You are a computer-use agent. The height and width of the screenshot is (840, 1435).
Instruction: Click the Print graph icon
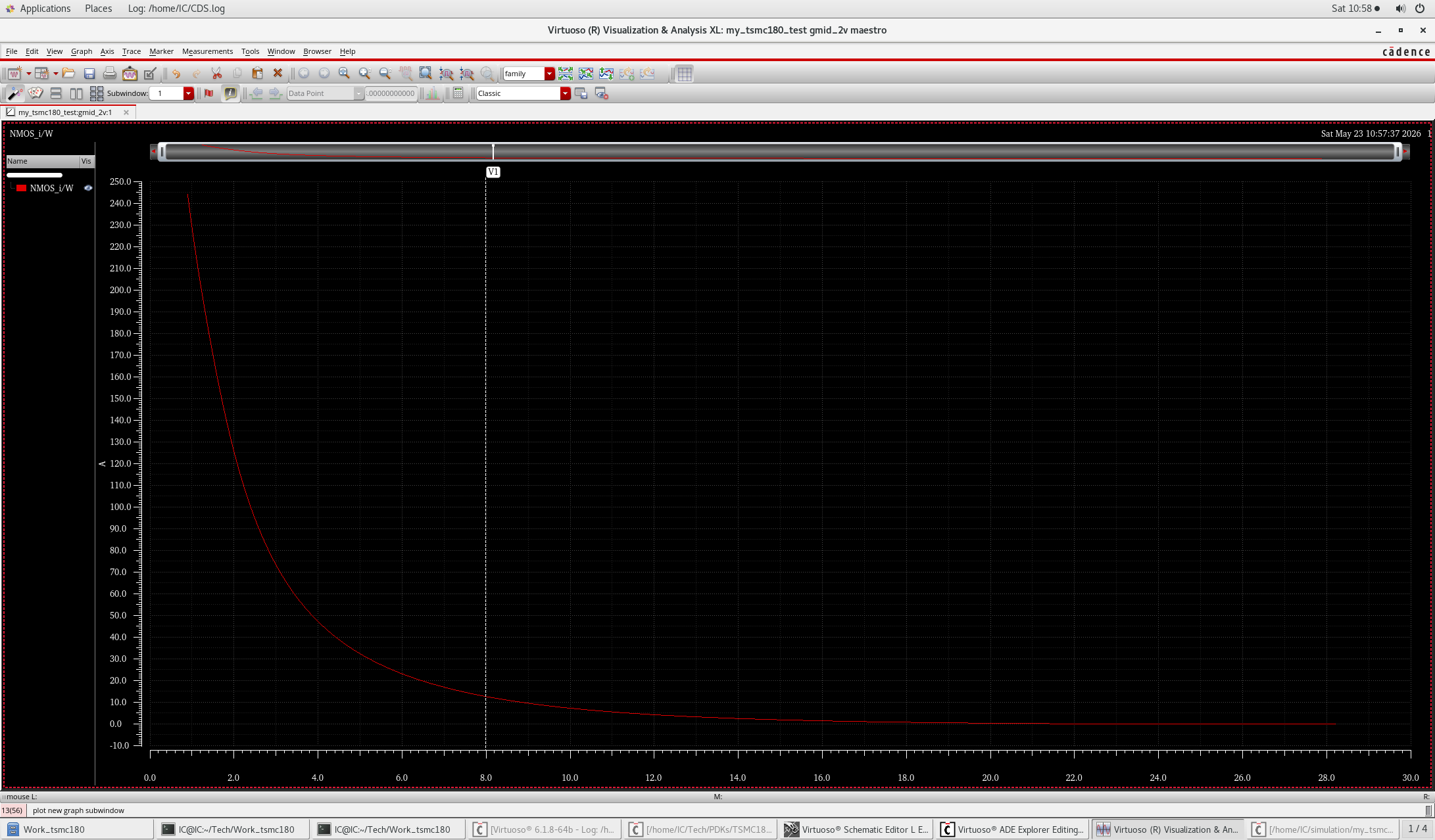pos(110,74)
